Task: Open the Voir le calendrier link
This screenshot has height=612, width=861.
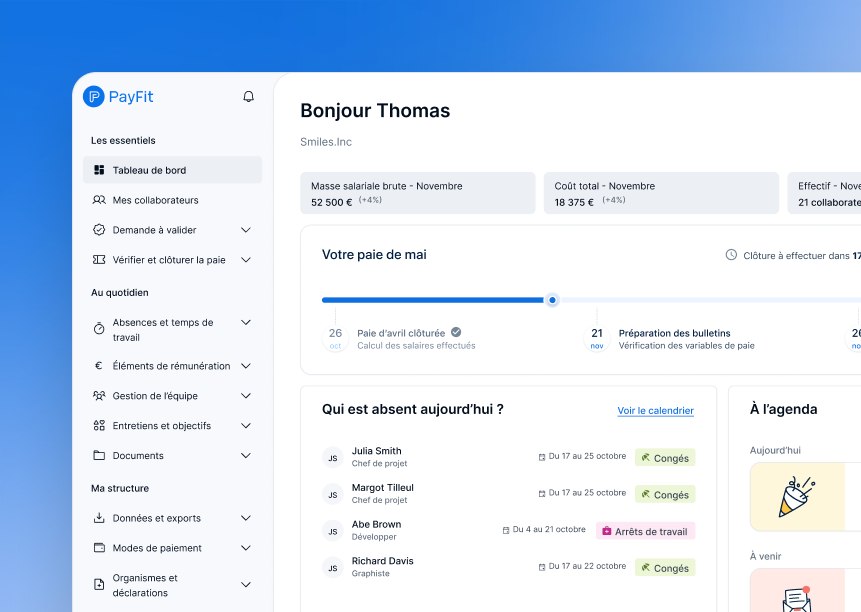Action: point(656,411)
